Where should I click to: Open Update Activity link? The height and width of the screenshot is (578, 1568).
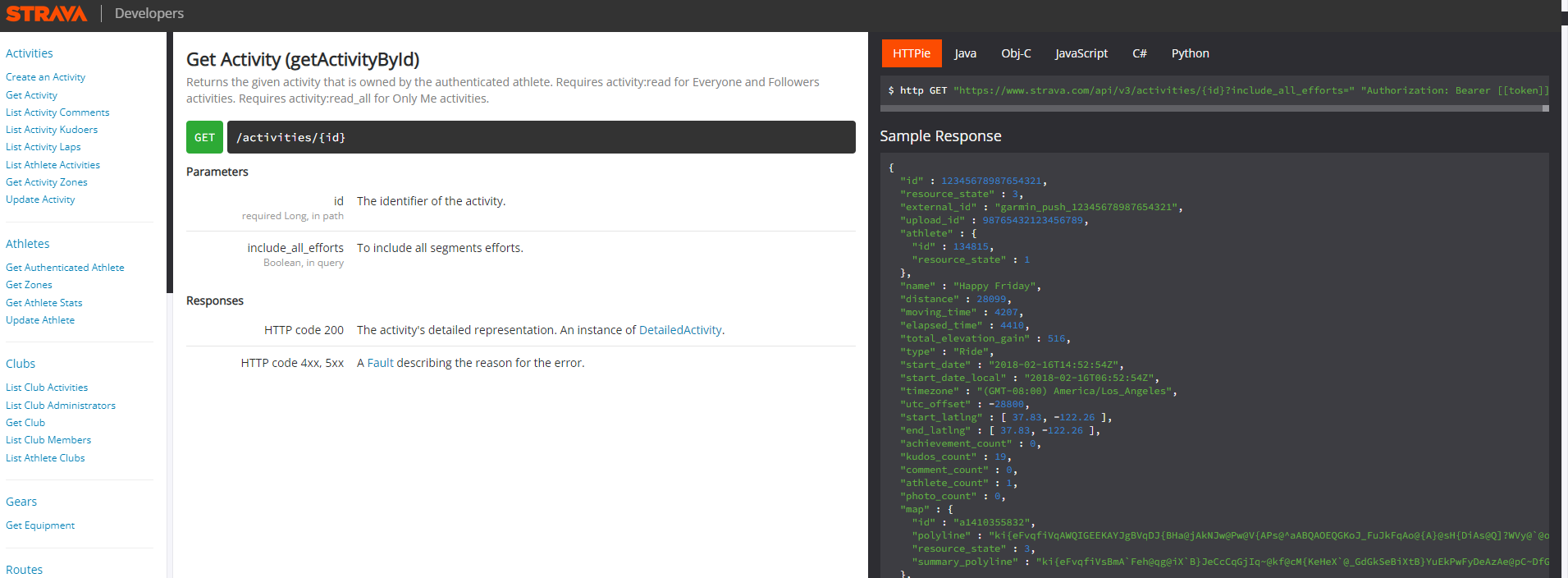(40, 200)
